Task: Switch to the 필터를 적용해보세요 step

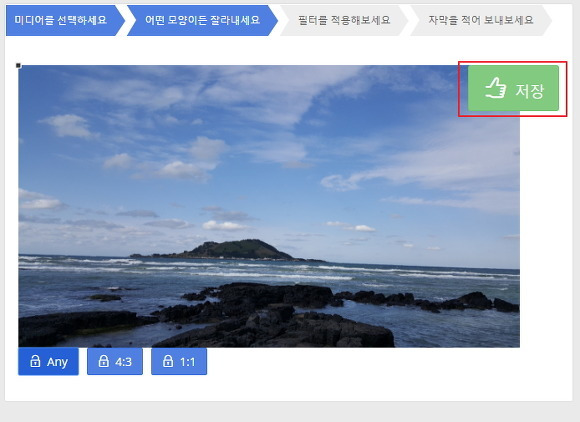Action: point(344,20)
